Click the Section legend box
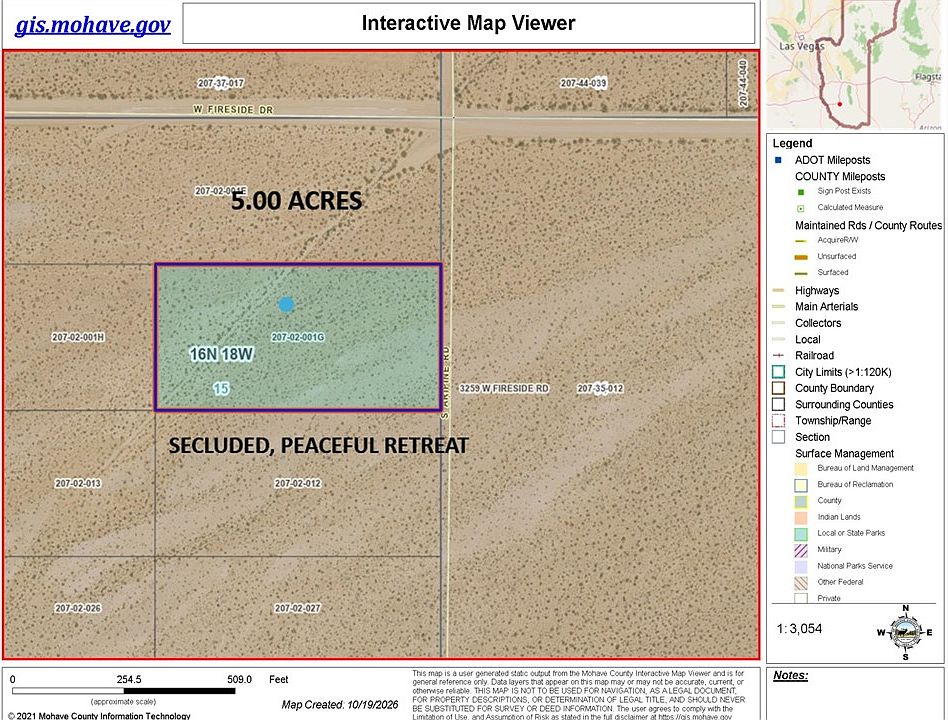The height and width of the screenshot is (720, 948). point(779,436)
